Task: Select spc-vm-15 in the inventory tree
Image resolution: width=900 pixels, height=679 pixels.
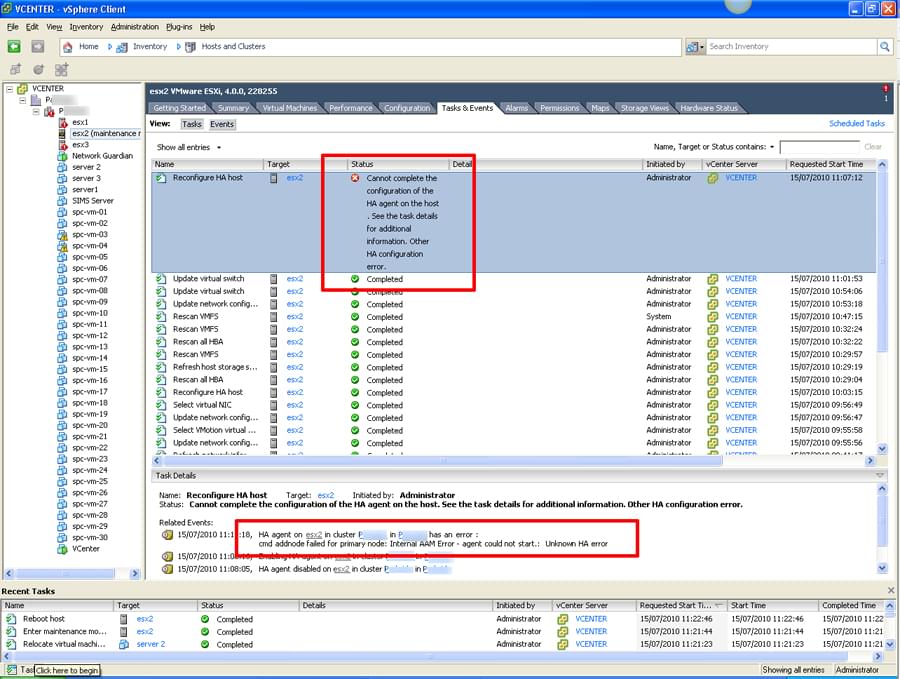Action: click(90, 370)
